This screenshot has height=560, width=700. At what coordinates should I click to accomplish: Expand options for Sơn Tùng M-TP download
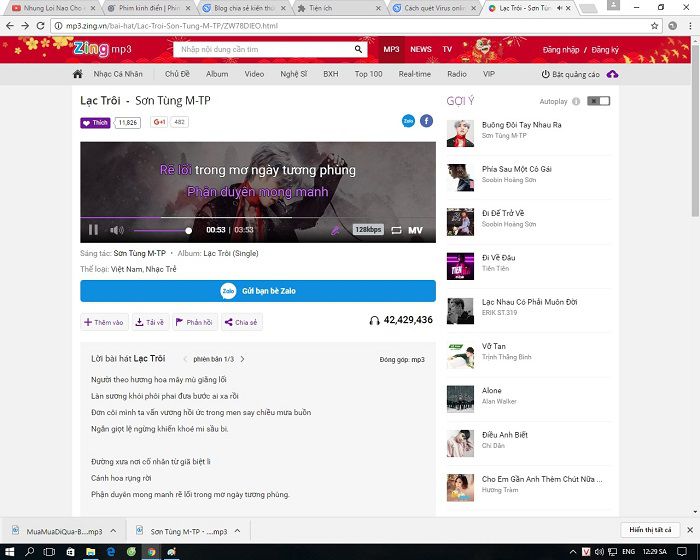238,531
